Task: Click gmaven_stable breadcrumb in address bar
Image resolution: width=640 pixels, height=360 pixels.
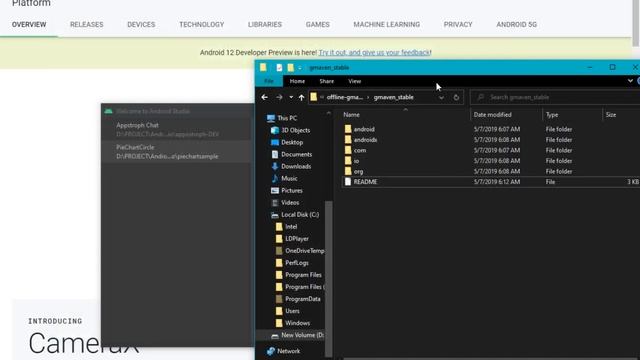Action: (393, 97)
